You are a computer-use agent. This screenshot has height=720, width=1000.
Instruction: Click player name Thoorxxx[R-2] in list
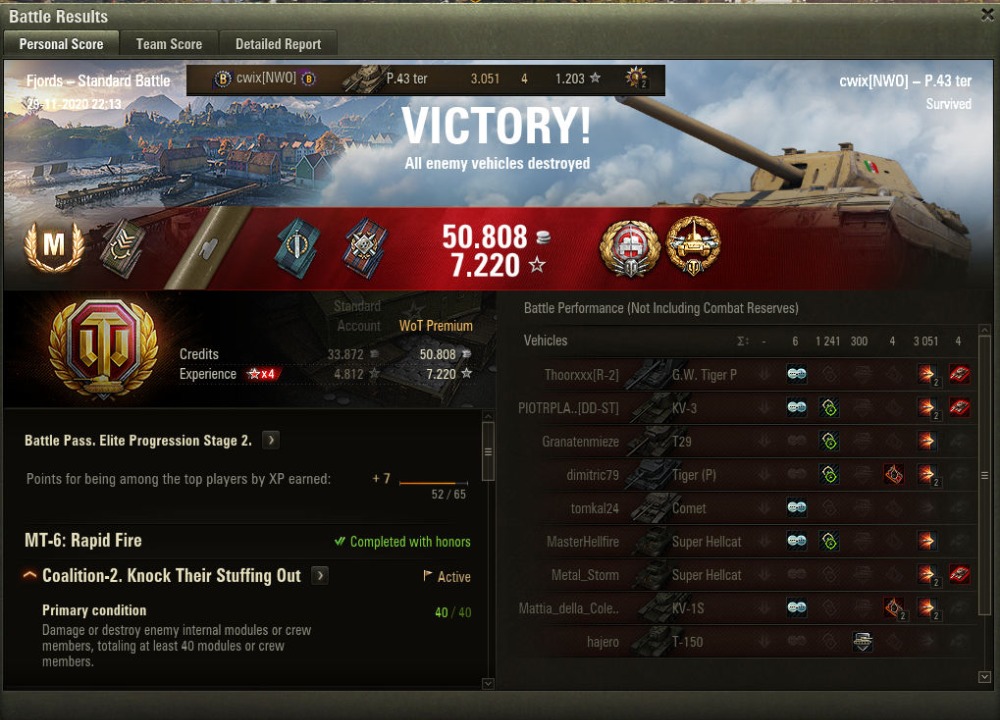[x=581, y=375]
